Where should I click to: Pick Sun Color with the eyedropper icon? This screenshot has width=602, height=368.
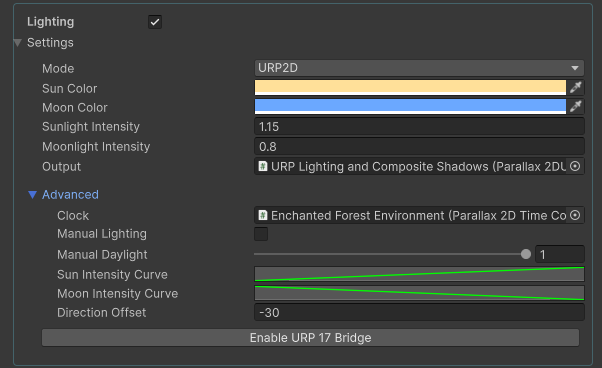(x=575, y=87)
